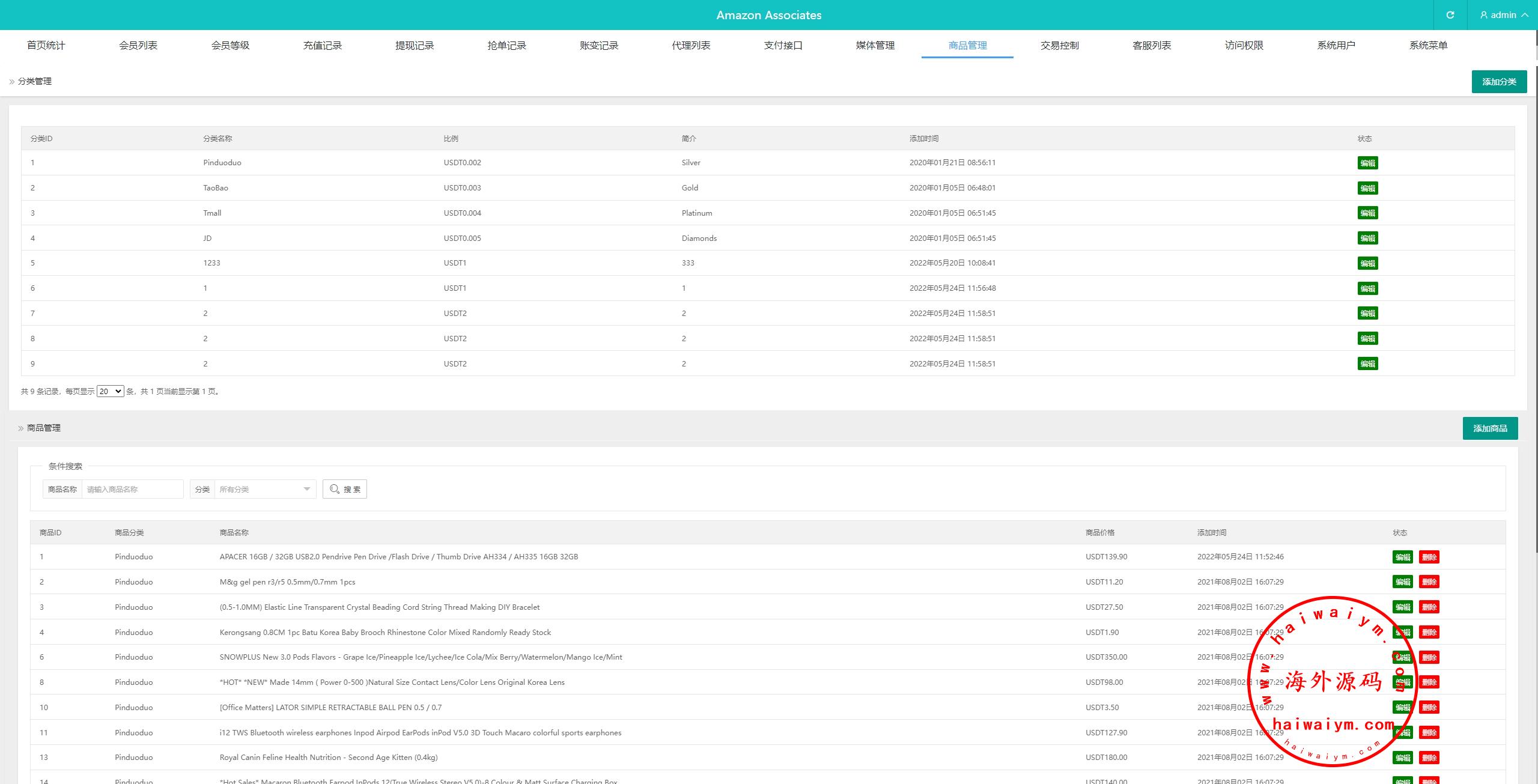Viewport: 1538px width, 784px height.
Task: Click the refresh icon in header
Action: coord(1450,15)
